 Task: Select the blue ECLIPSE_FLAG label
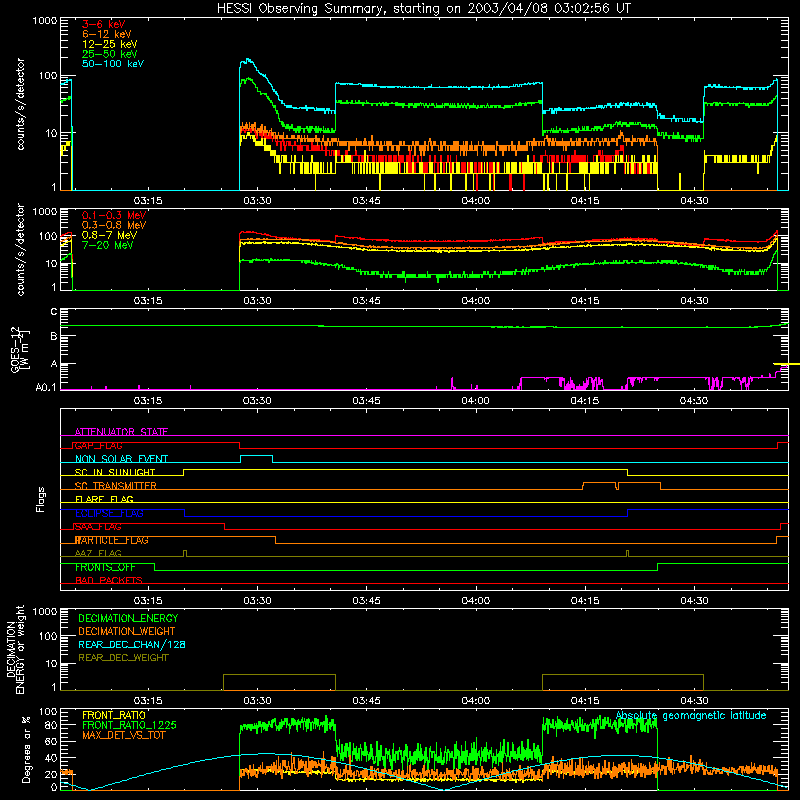pos(109,513)
